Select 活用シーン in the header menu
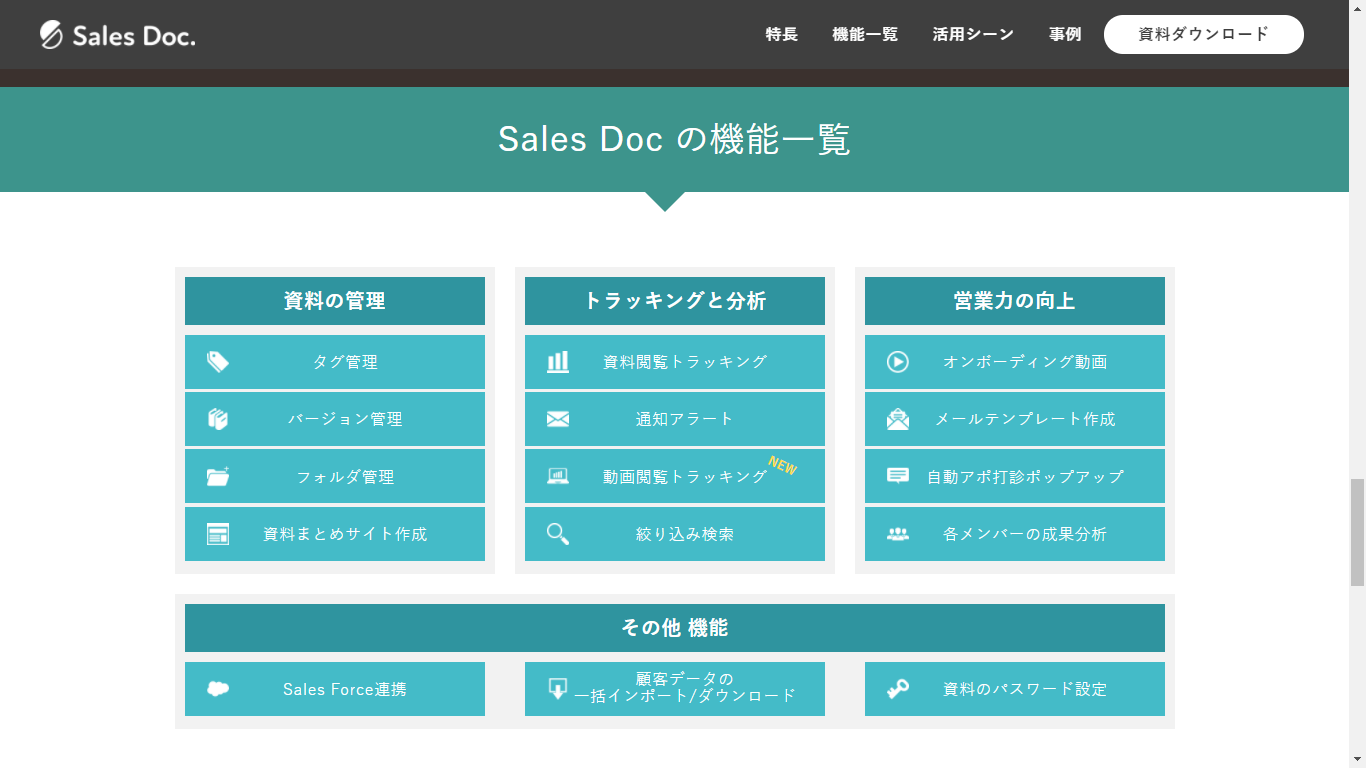Viewport: 1366px width, 768px height. pos(973,34)
